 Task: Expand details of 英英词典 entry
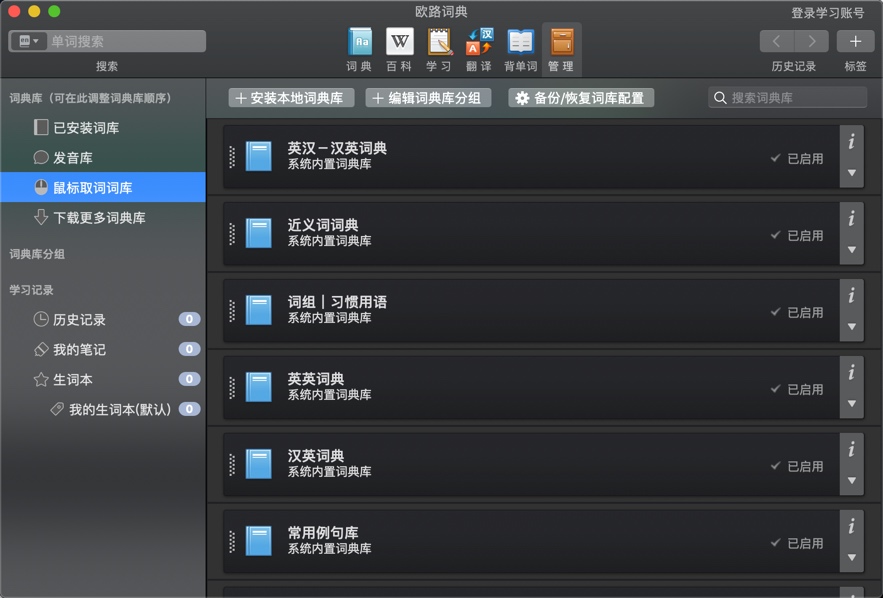852,403
